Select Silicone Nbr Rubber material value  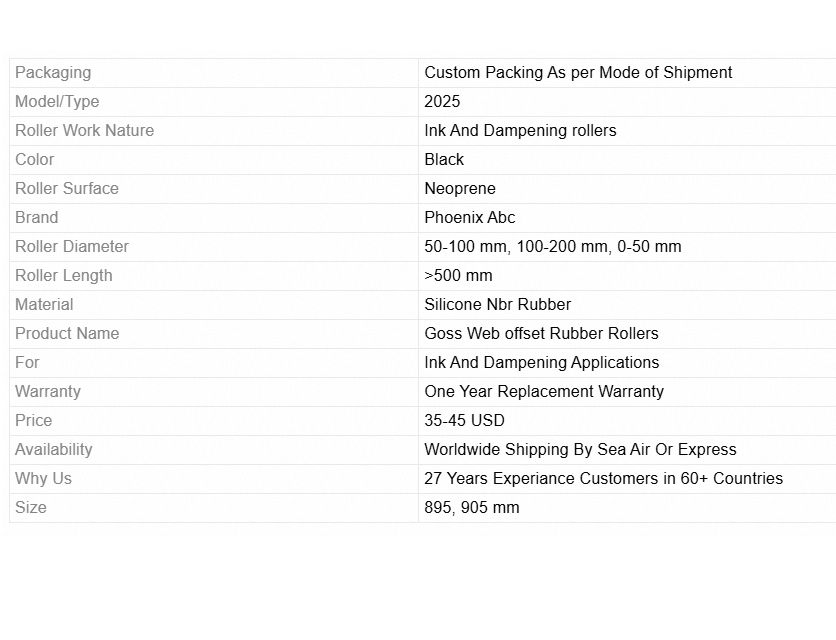coord(498,304)
